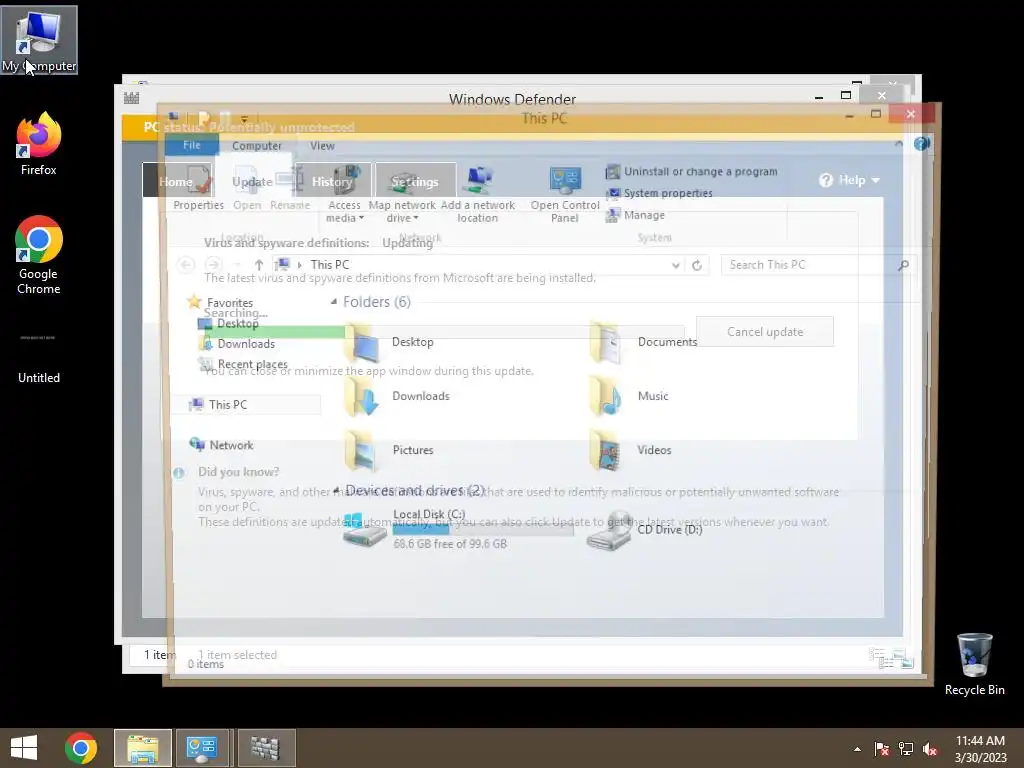Click the Defender update progress bar
1024x768 pixels.
coord(444,332)
